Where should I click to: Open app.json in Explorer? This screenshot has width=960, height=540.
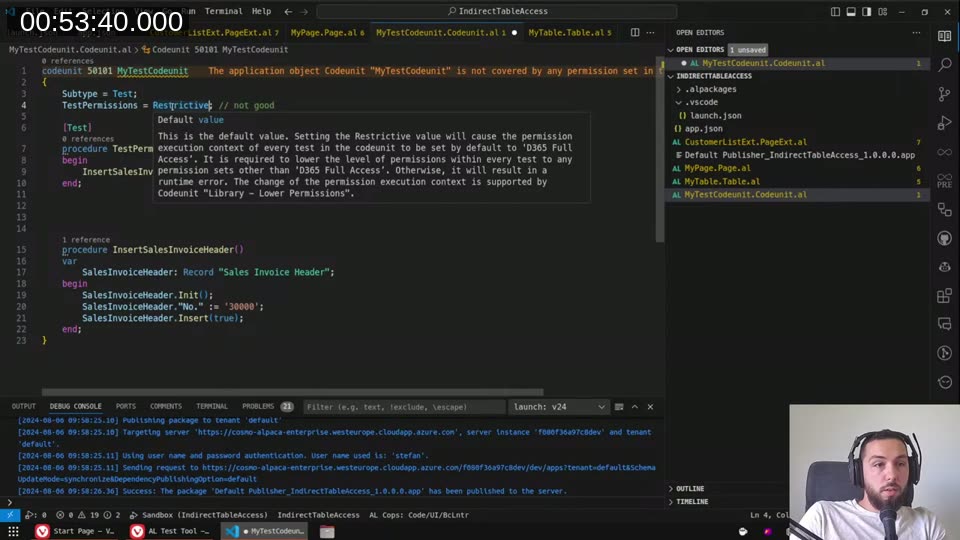tap(703, 129)
